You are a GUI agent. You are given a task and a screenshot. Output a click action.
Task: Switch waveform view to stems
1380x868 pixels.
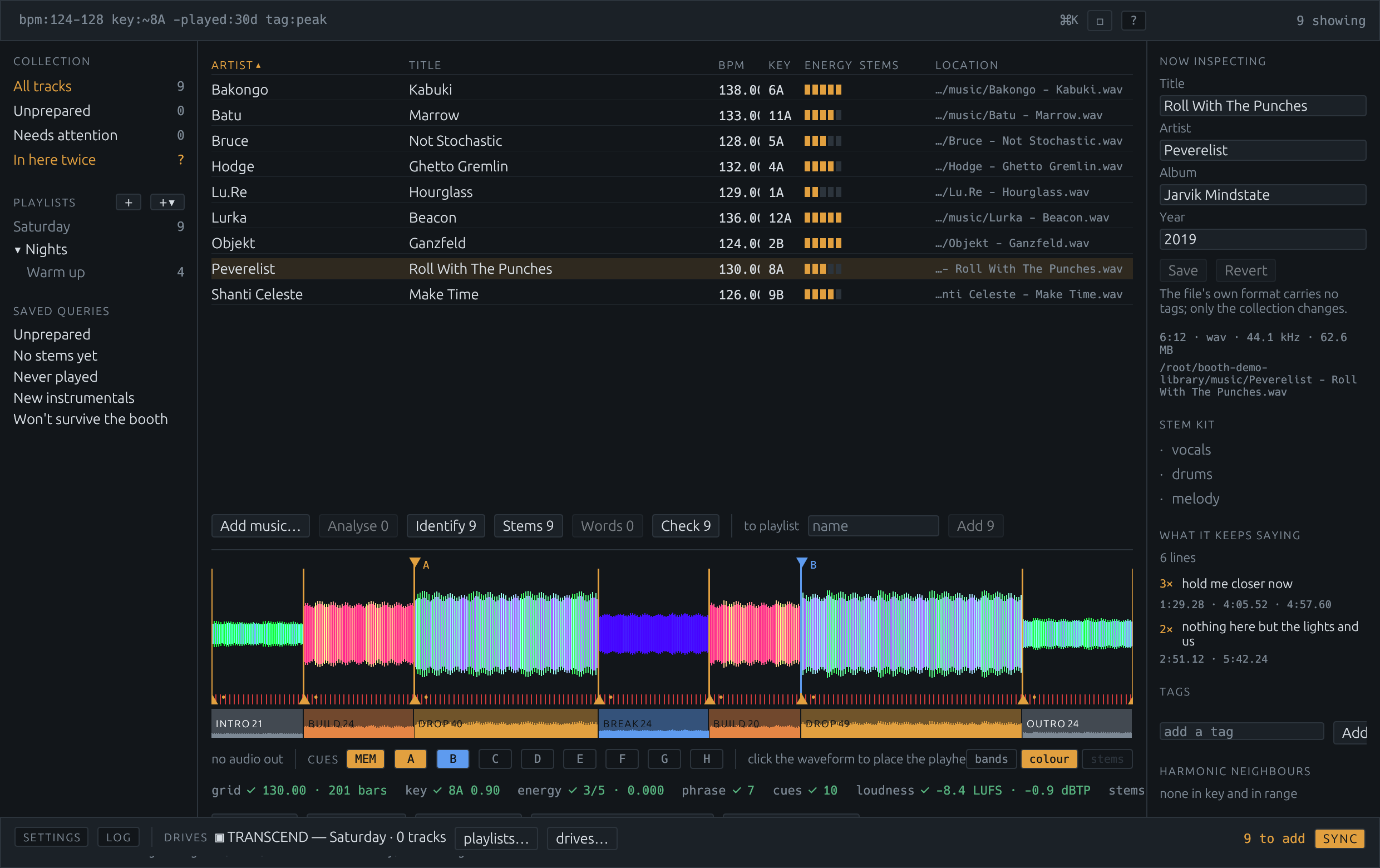click(x=1107, y=758)
